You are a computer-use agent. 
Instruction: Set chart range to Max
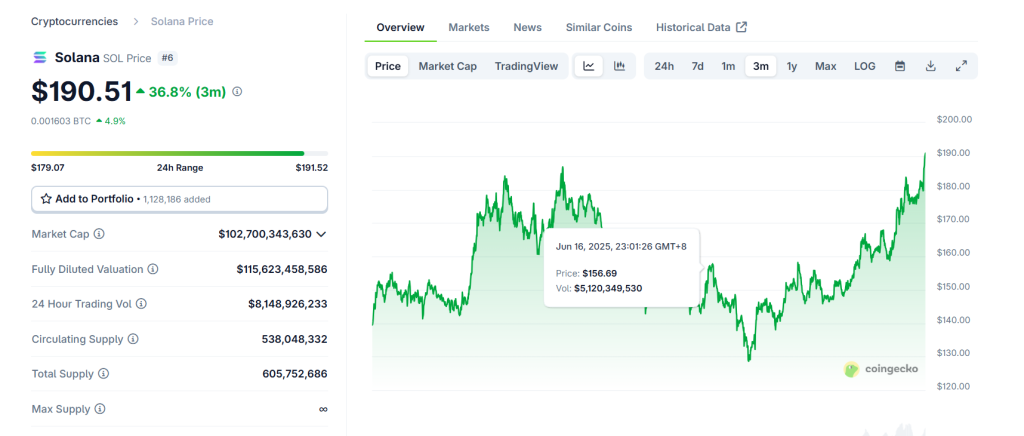tap(825, 66)
